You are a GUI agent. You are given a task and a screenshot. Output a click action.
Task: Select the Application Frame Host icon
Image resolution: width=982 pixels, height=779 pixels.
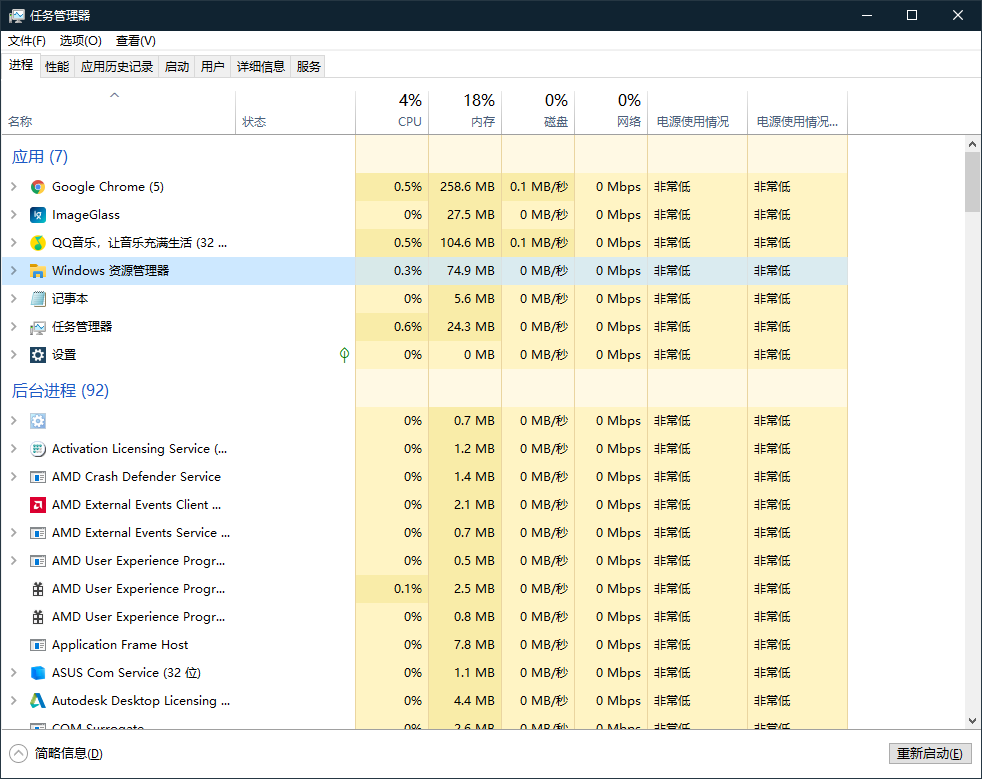pyautogui.click(x=37, y=644)
